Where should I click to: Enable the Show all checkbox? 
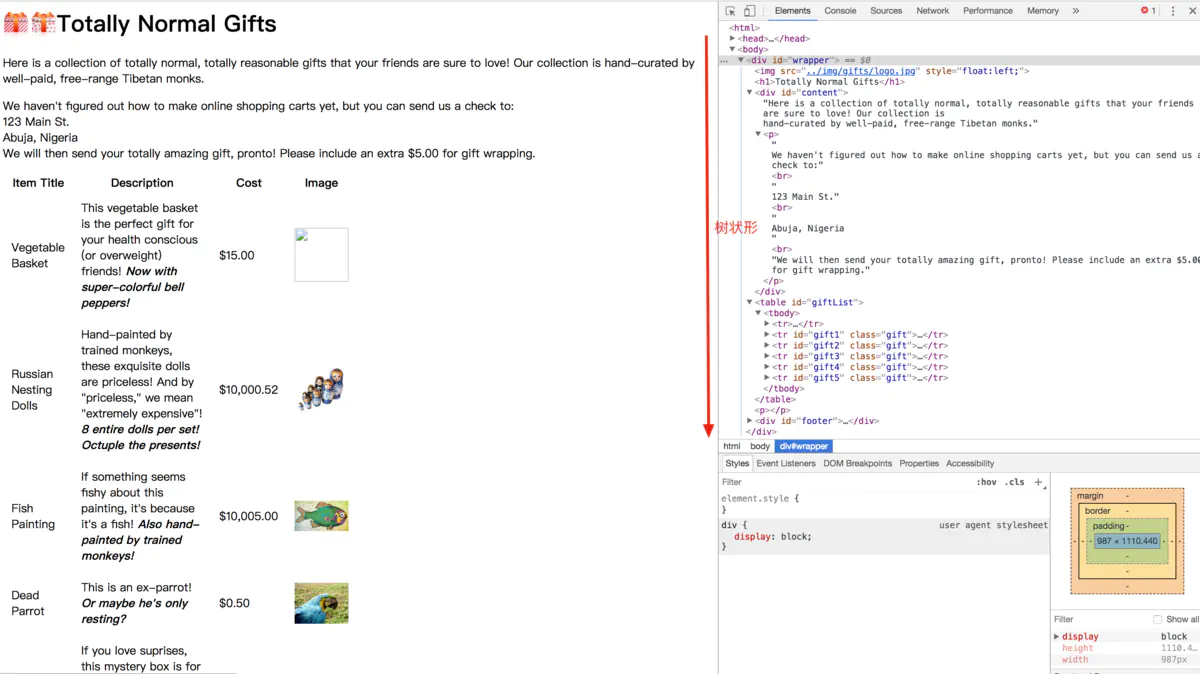[x=1157, y=619]
